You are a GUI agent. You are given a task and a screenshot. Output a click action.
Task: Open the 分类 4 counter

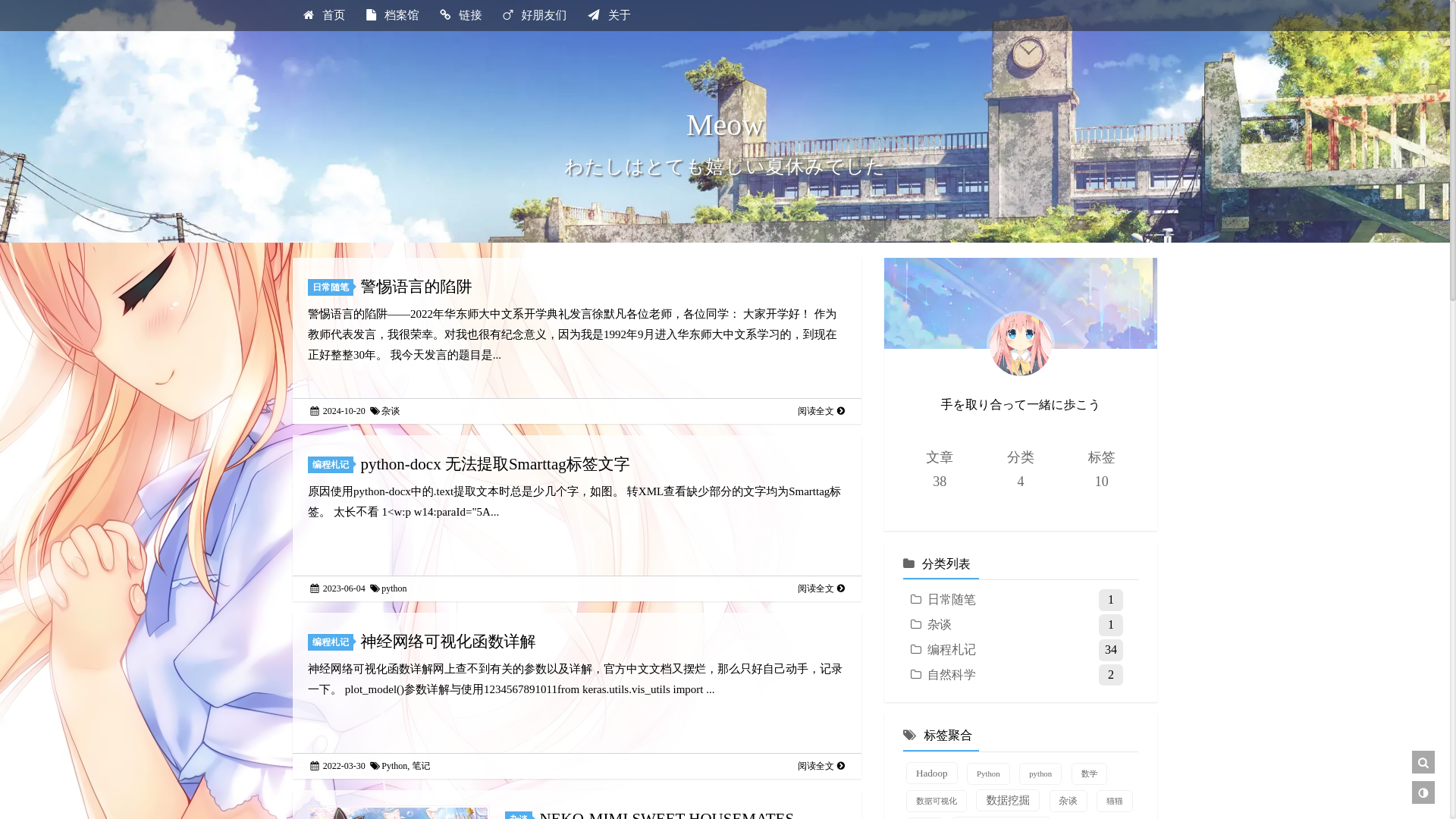click(1021, 469)
